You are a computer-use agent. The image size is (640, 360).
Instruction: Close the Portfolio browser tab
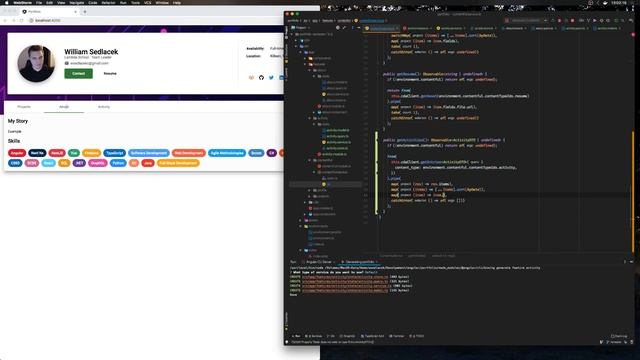coord(76,12)
